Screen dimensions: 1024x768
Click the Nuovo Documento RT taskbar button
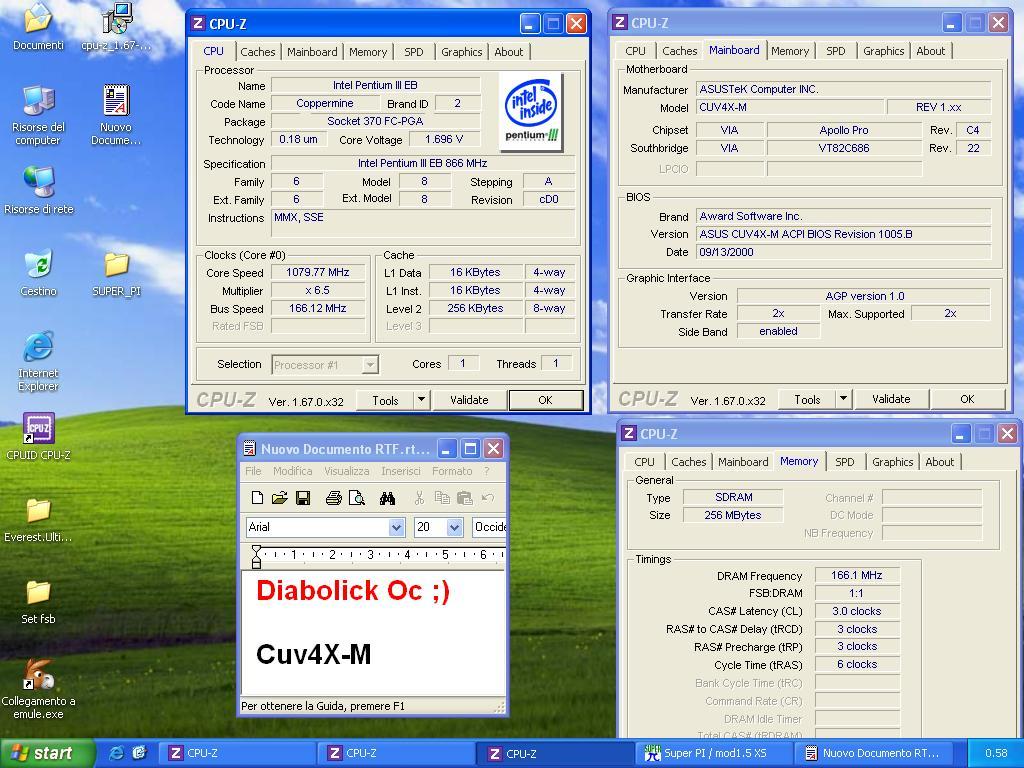(873, 753)
